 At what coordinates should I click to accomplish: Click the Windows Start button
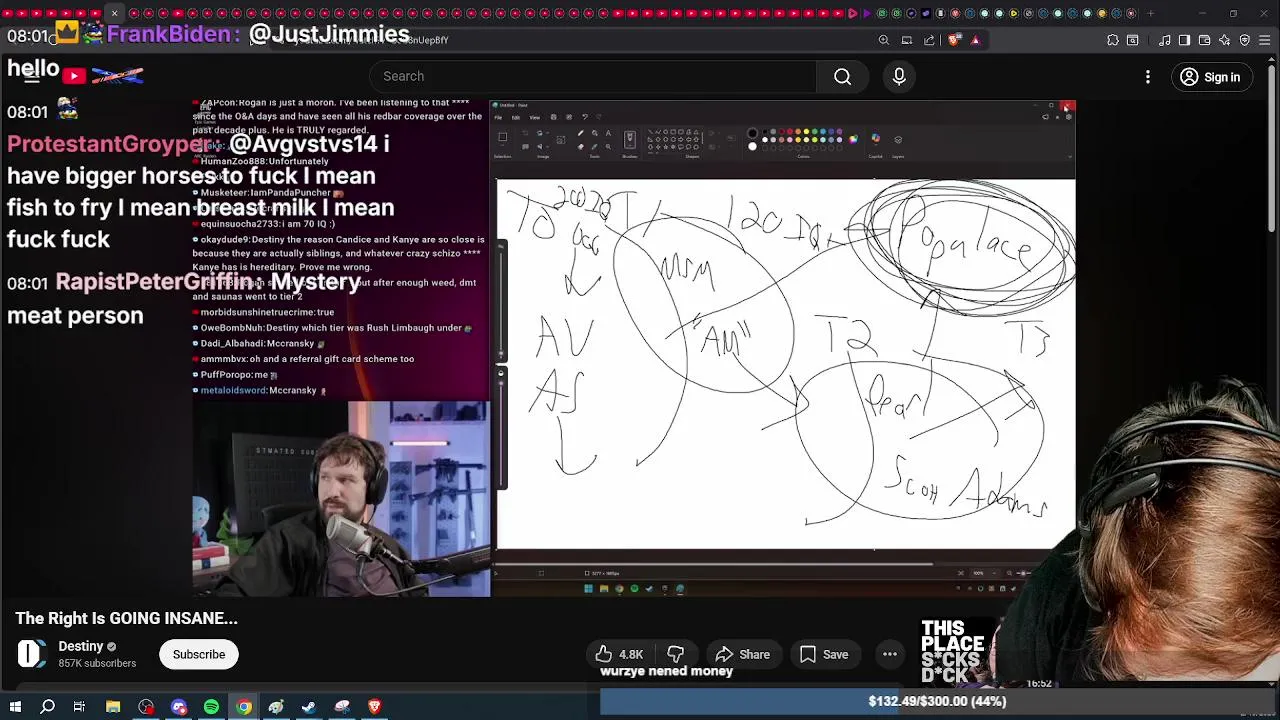15,707
